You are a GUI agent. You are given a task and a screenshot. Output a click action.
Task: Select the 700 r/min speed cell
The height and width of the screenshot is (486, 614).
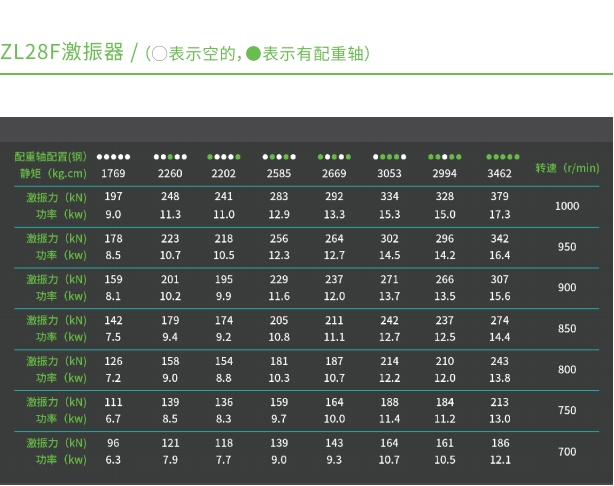pyautogui.click(x=567, y=452)
